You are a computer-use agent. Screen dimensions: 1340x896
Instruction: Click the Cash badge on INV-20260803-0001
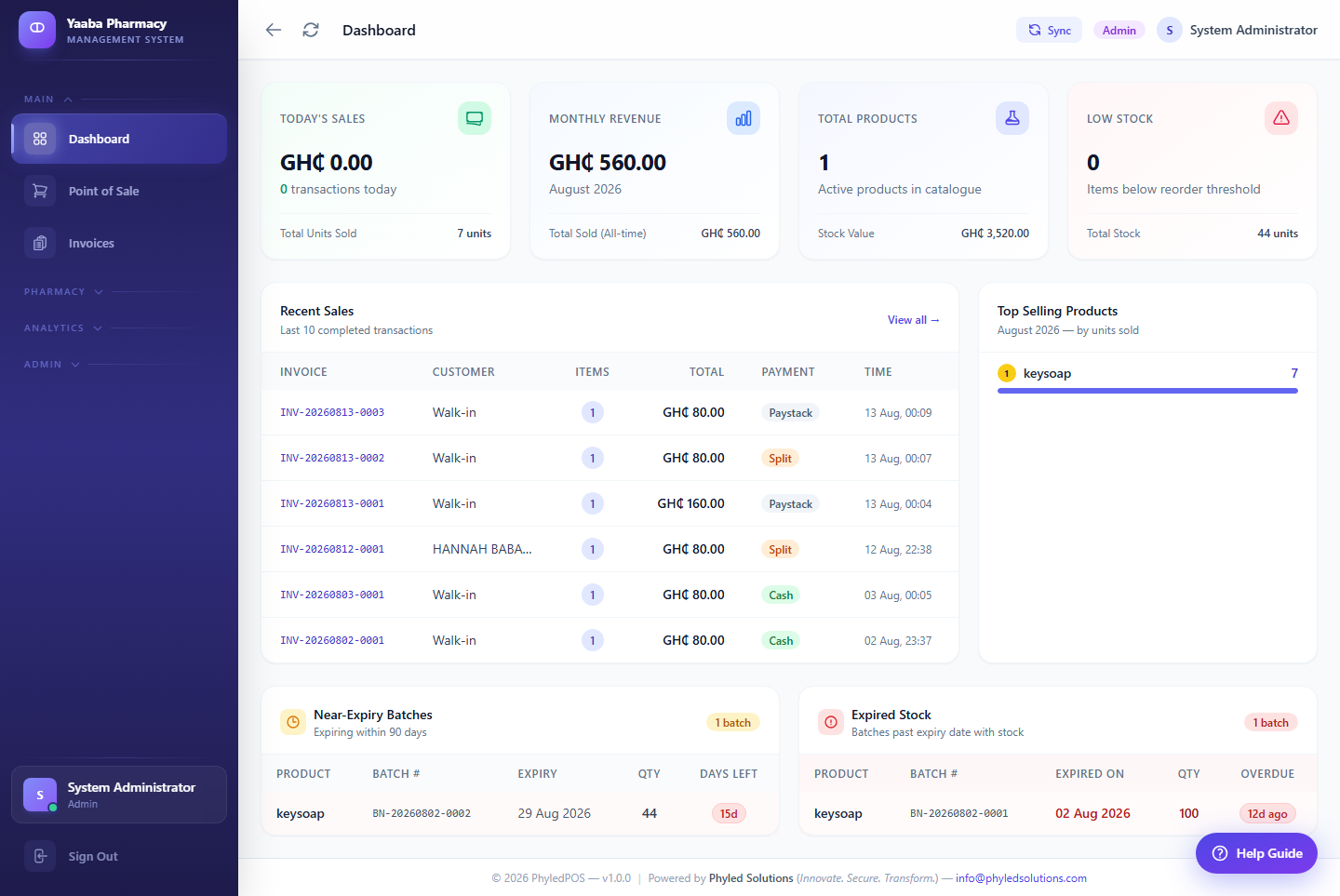[x=781, y=595]
